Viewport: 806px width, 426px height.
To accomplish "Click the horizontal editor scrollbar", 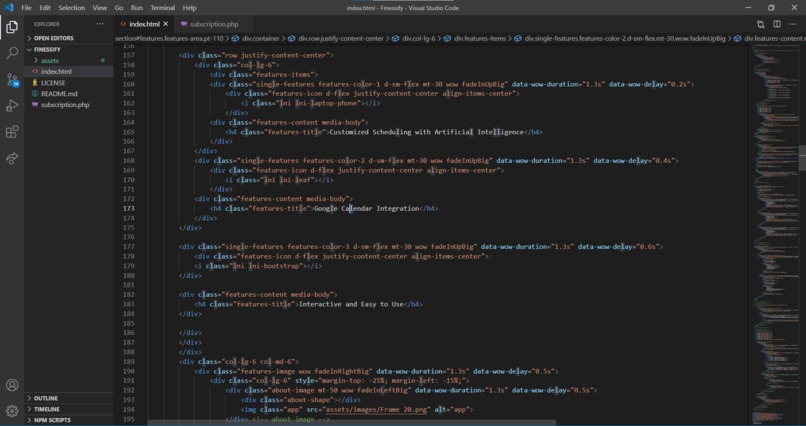I will (352, 423).
